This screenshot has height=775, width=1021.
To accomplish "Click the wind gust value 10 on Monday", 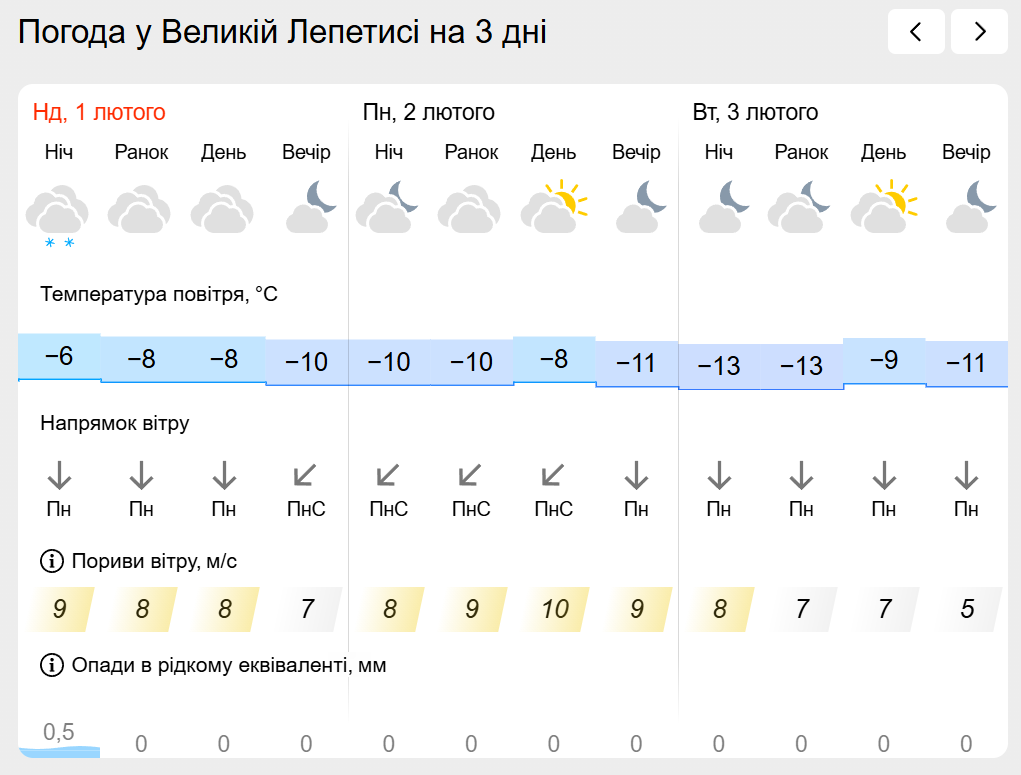I will [x=554, y=609].
